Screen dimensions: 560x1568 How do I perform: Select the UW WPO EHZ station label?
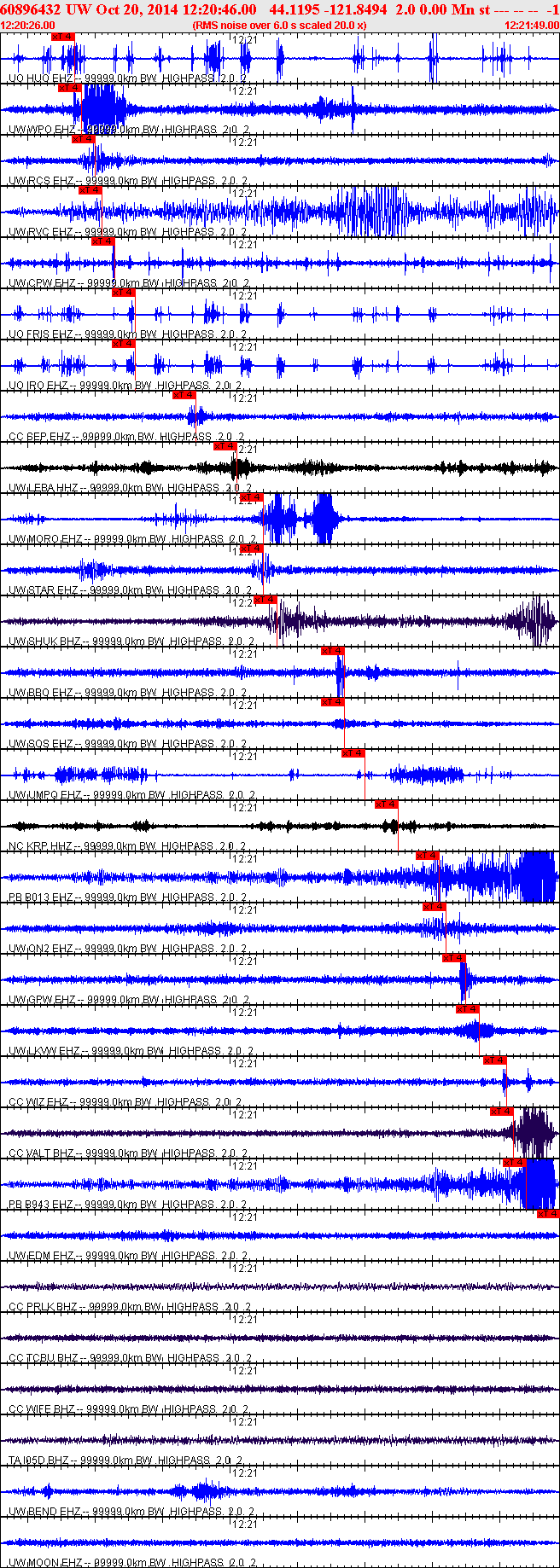point(42,130)
